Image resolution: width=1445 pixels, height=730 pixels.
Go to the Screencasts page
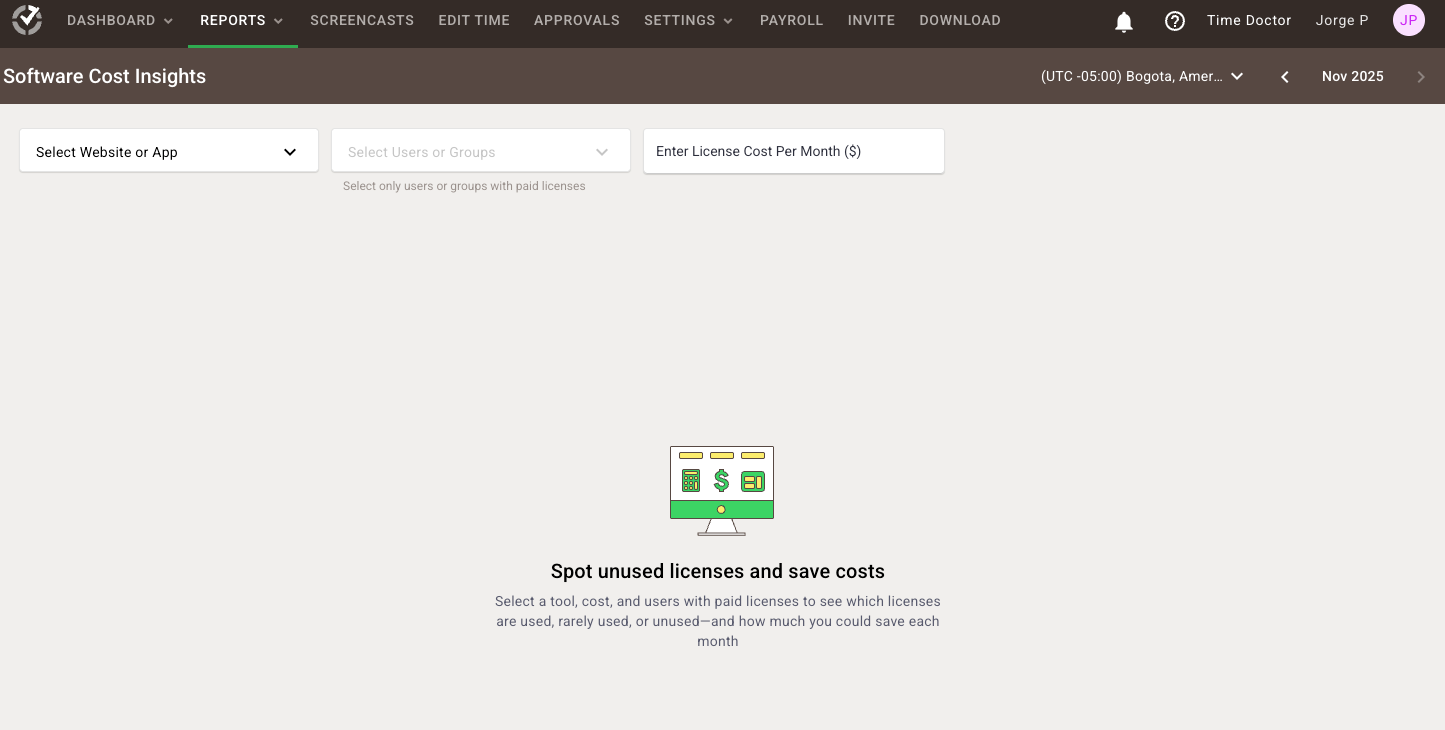tap(362, 20)
